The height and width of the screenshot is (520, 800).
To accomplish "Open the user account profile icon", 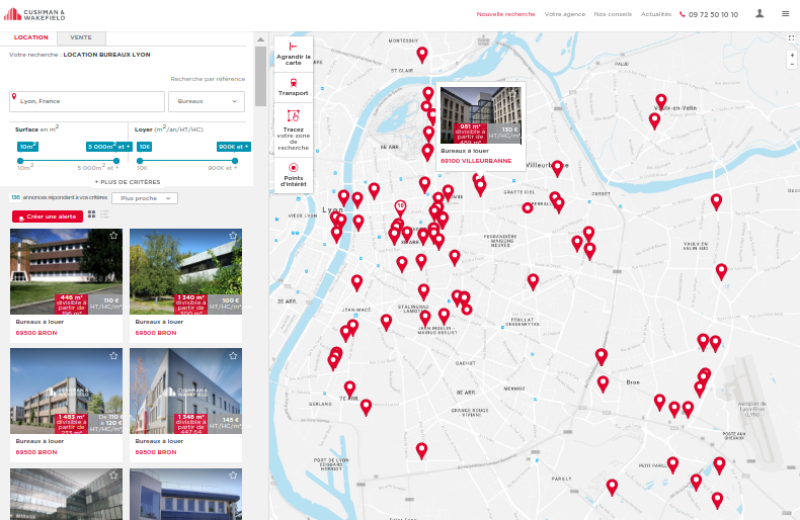I will [x=760, y=14].
